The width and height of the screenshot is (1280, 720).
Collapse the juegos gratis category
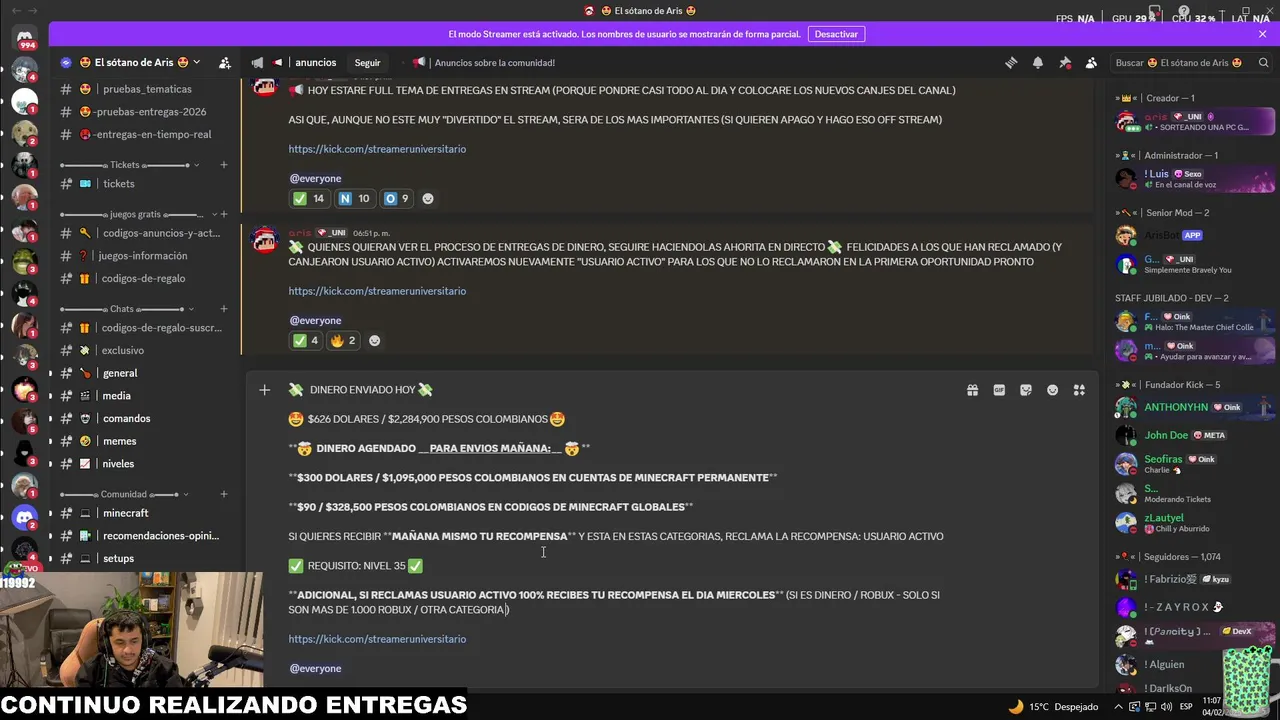tap(141, 214)
